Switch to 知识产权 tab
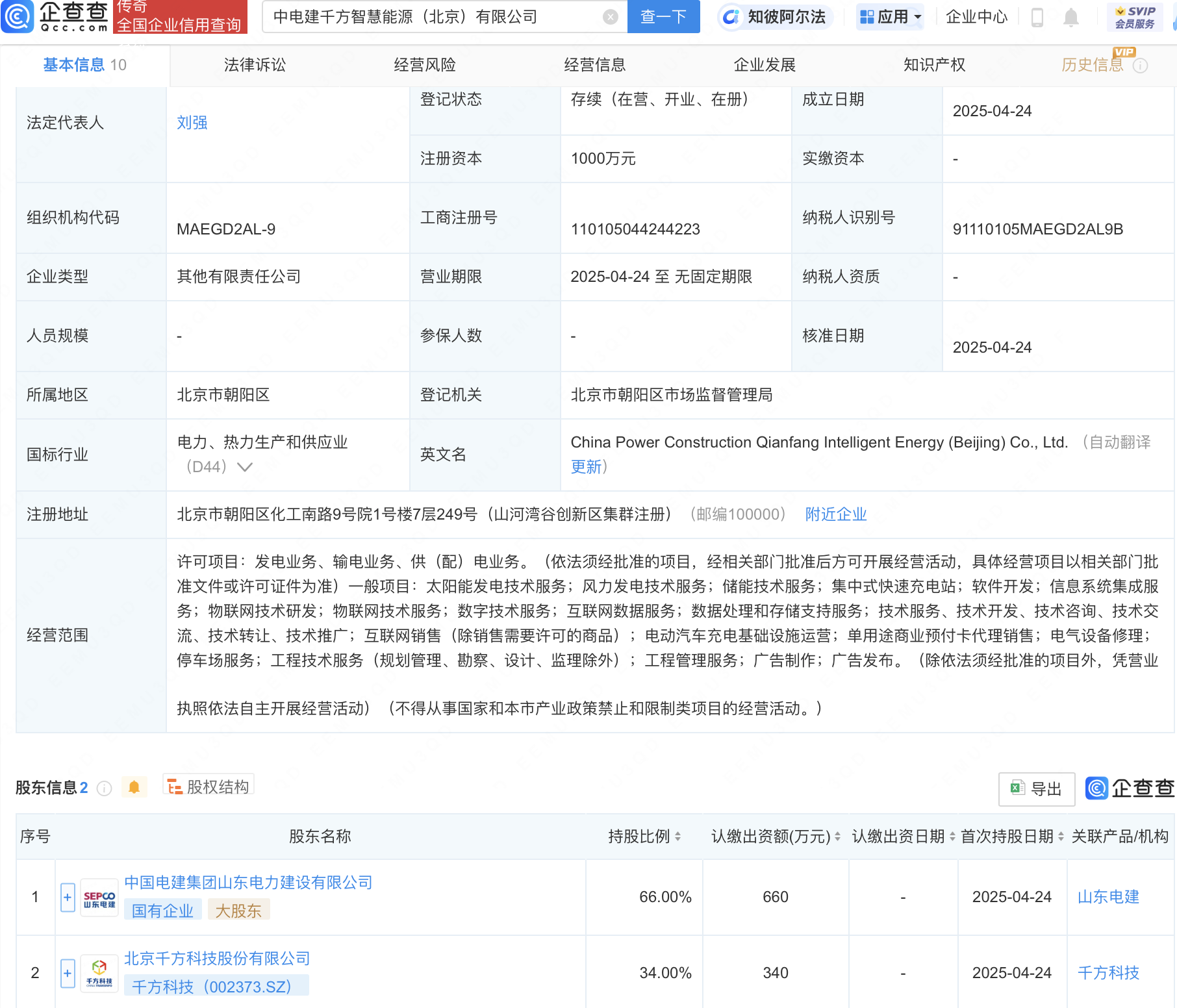1177x1008 pixels. (934, 65)
